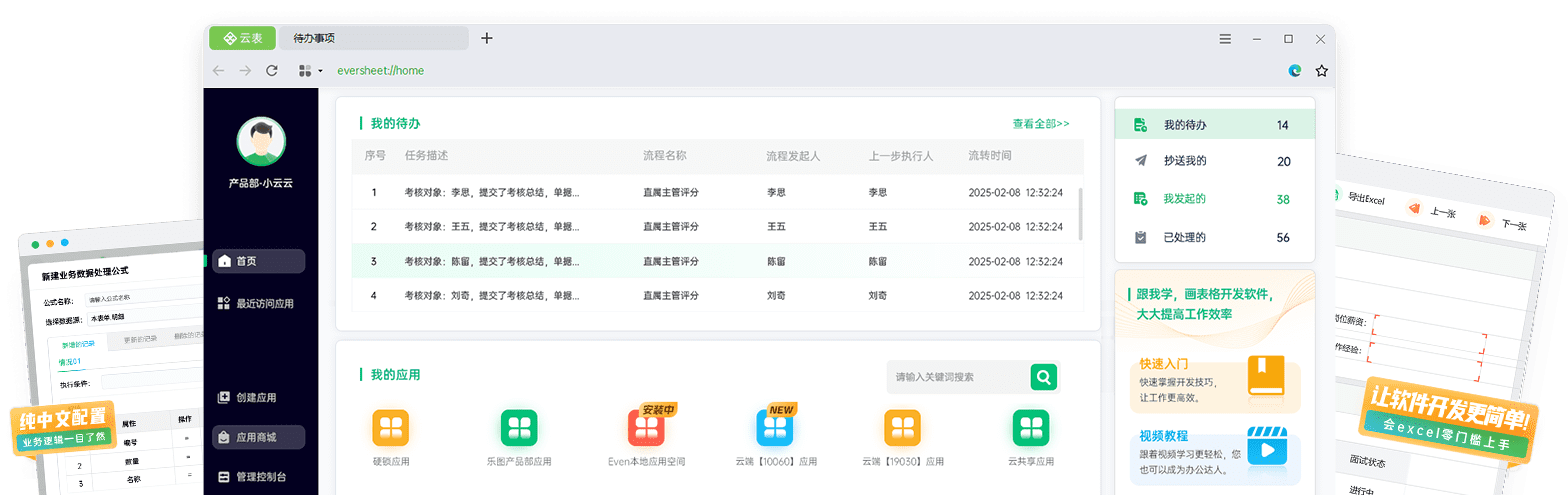The width and height of the screenshot is (1568, 495).
Task: Open the 云共享应用 green app icon
Action: [x=1030, y=428]
